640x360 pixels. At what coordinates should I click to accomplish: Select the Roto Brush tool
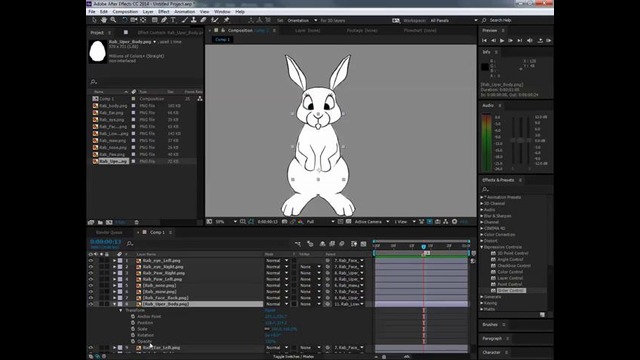click(215, 20)
